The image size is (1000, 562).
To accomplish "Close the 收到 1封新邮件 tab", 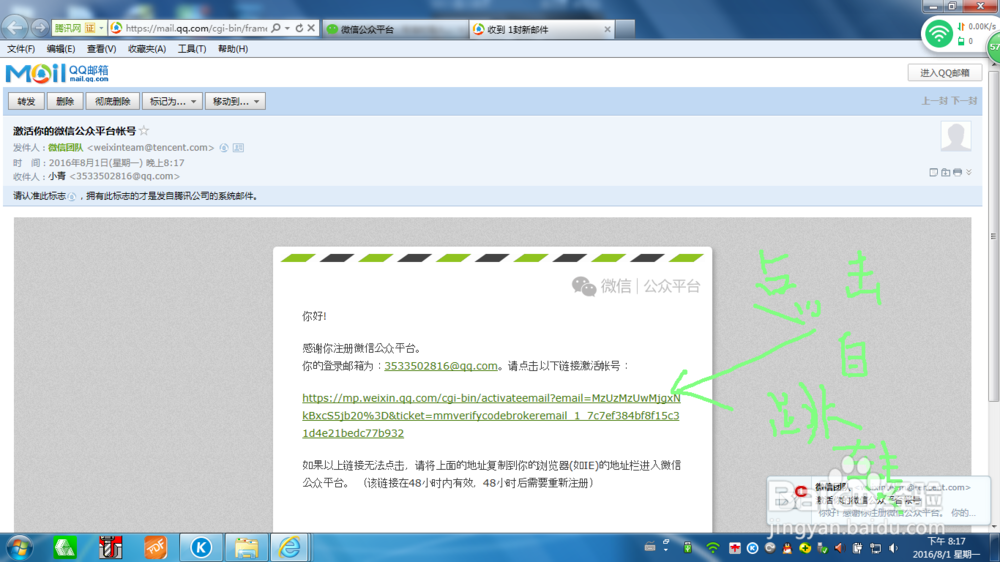I will [607, 29].
